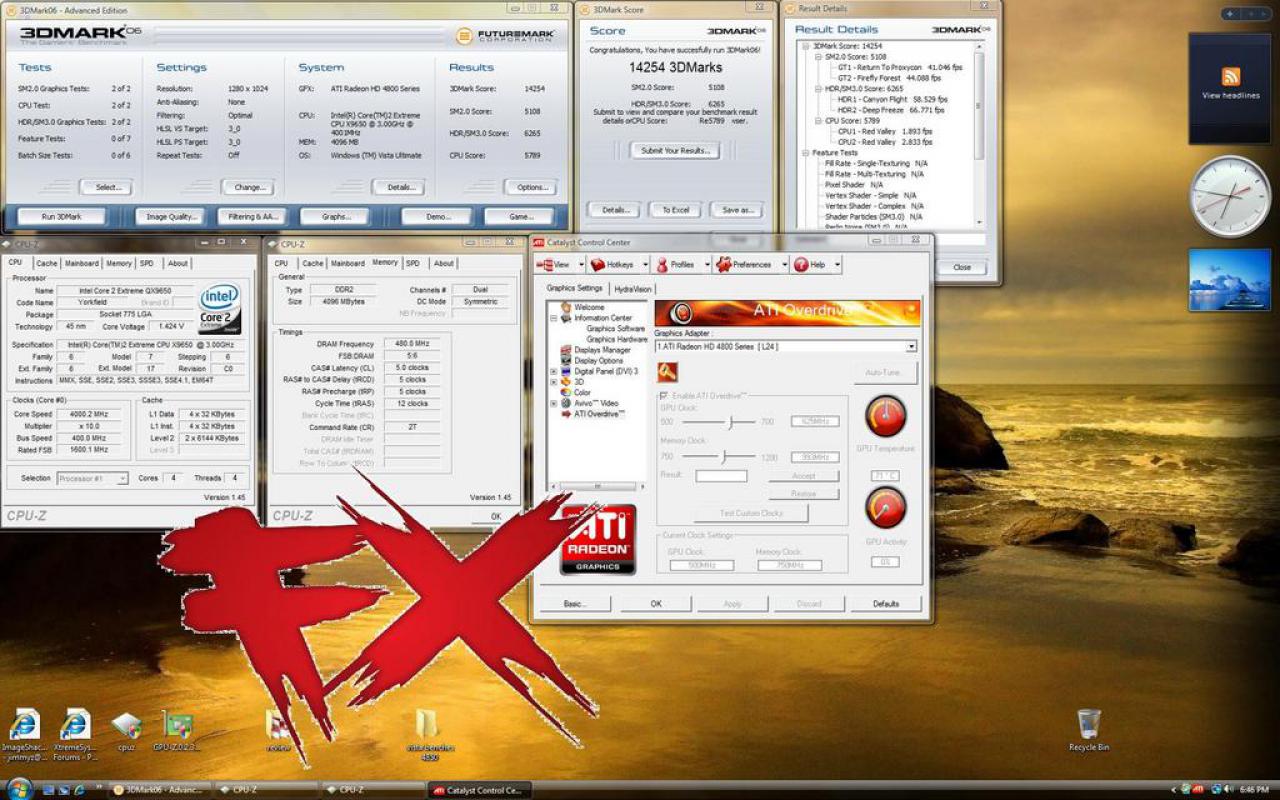Collapse the Information Center tree node

pyautogui.click(x=554, y=318)
